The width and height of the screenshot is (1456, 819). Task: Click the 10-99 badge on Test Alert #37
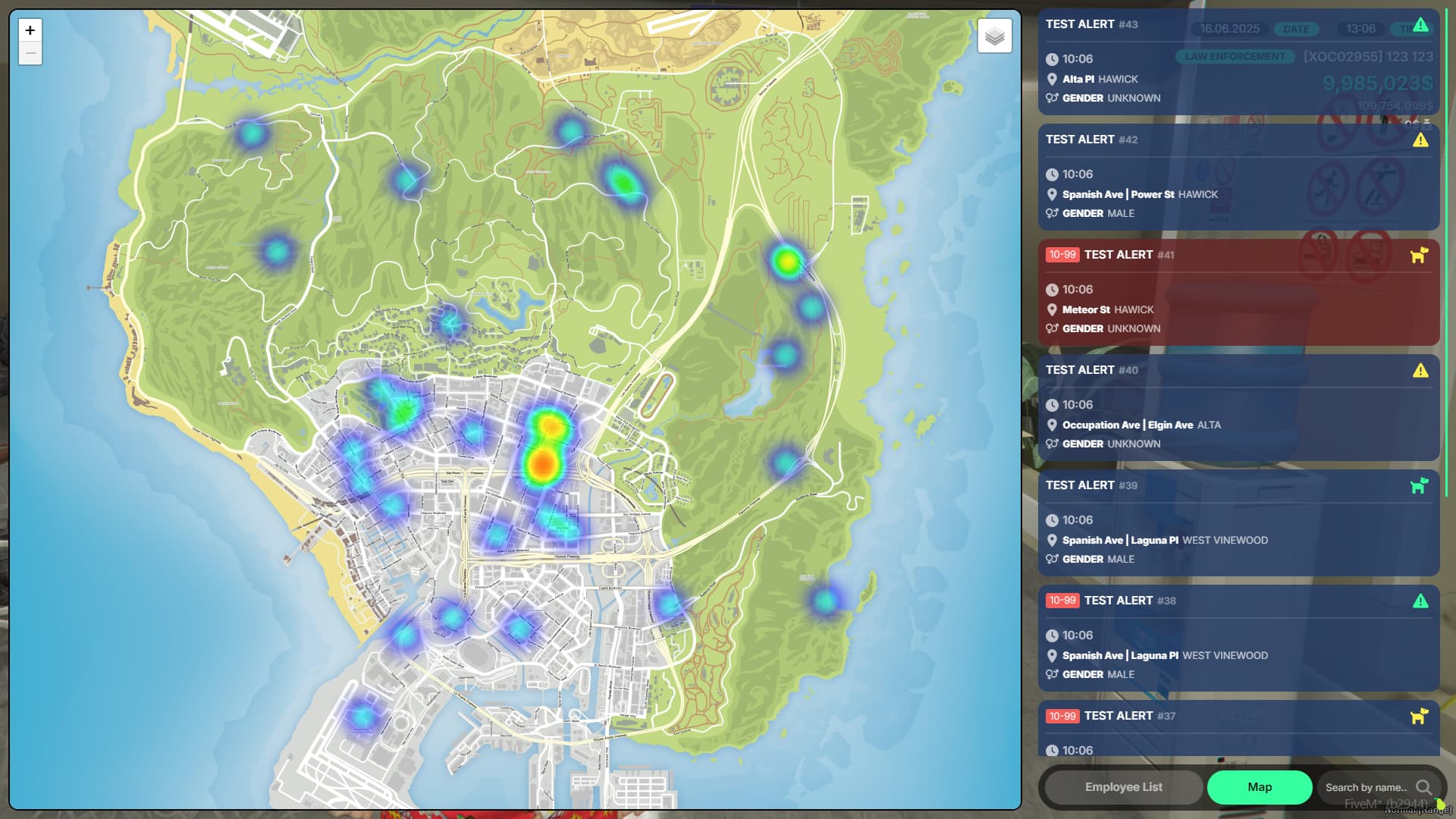click(1062, 716)
